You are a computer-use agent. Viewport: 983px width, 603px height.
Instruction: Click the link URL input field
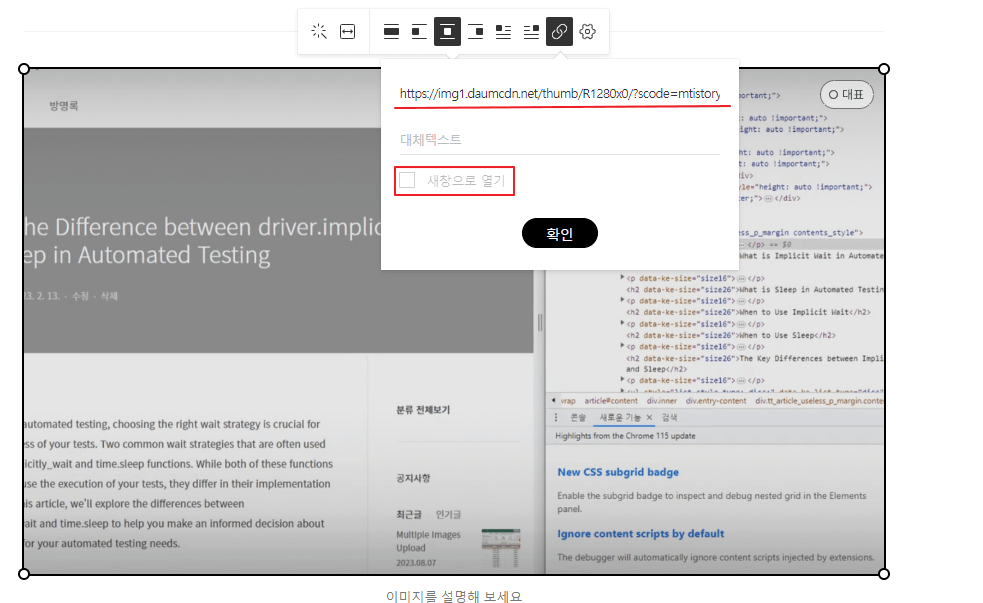560,93
